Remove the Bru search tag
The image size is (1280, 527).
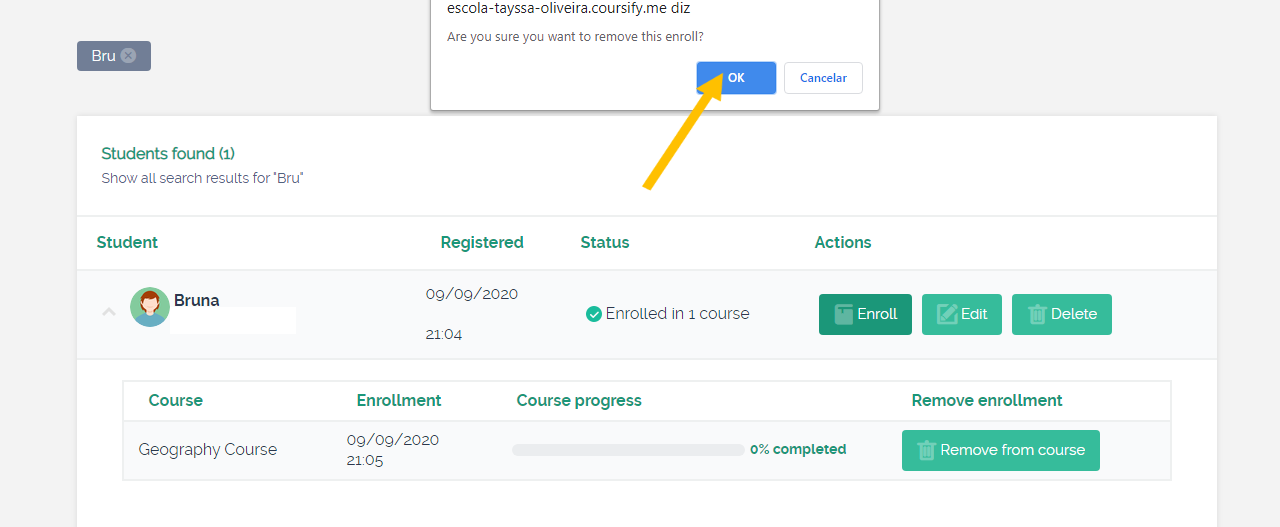tap(128, 56)
